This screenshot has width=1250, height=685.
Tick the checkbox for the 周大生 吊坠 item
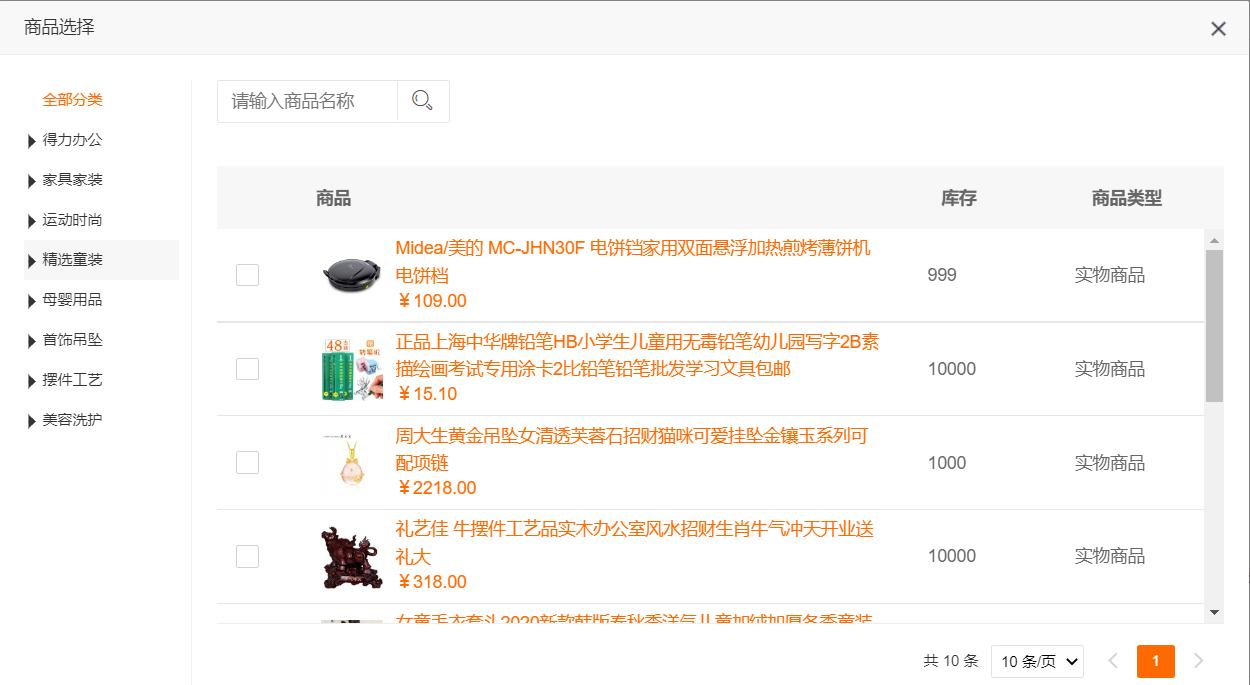[247, 462]
